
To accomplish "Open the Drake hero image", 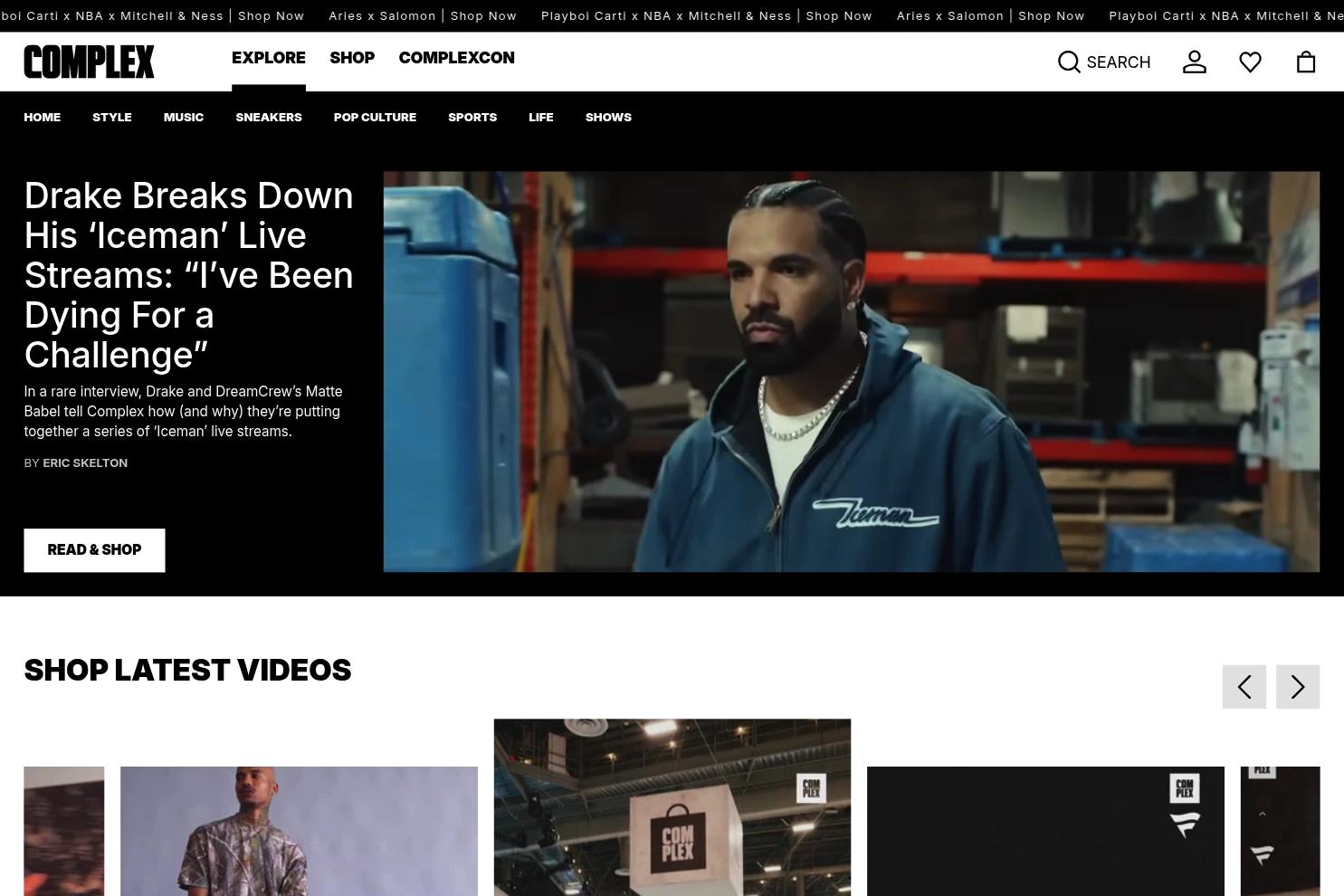I will point(852,372).
